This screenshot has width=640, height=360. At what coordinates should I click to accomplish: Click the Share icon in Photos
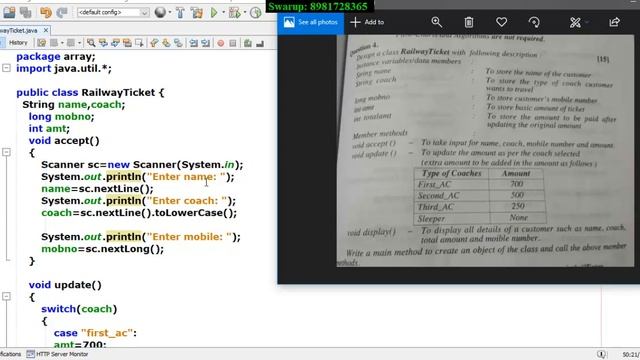click(x=614, y=22)
